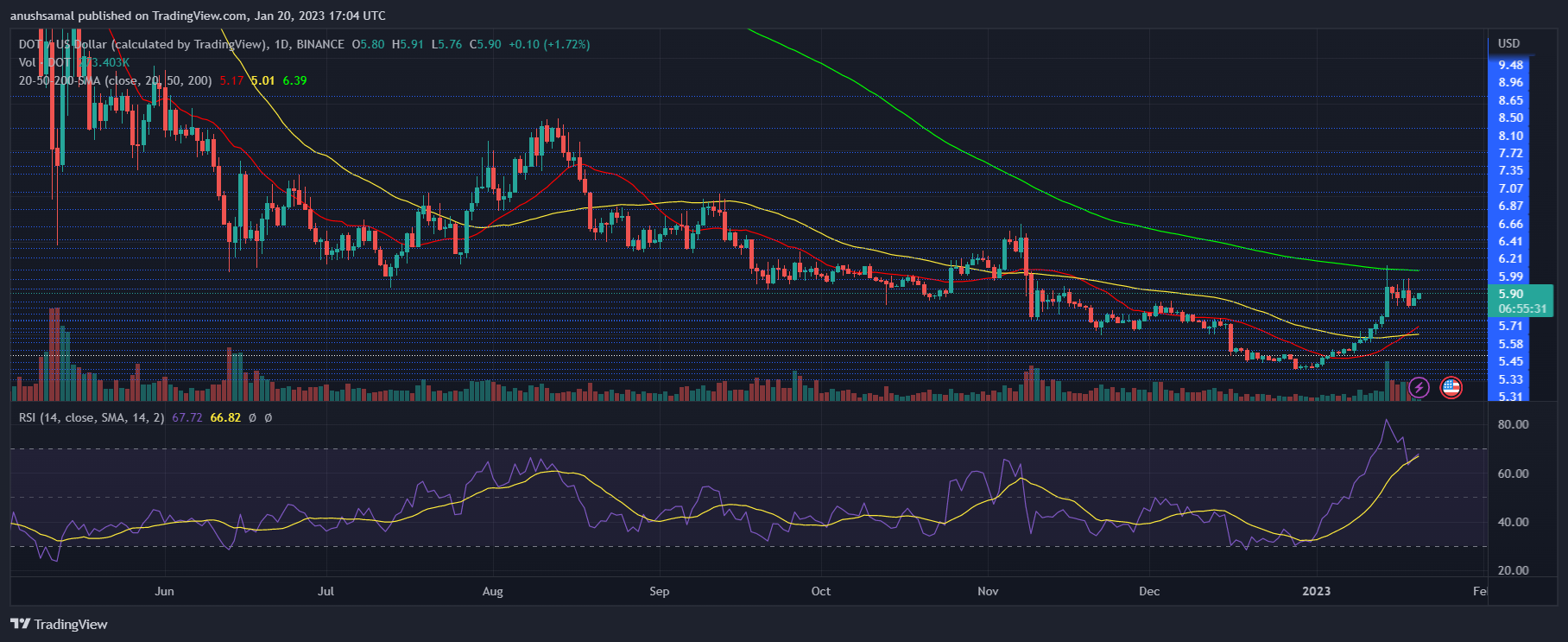
Task: Click the 6.87 price level label
Action: coord(1511,206)
